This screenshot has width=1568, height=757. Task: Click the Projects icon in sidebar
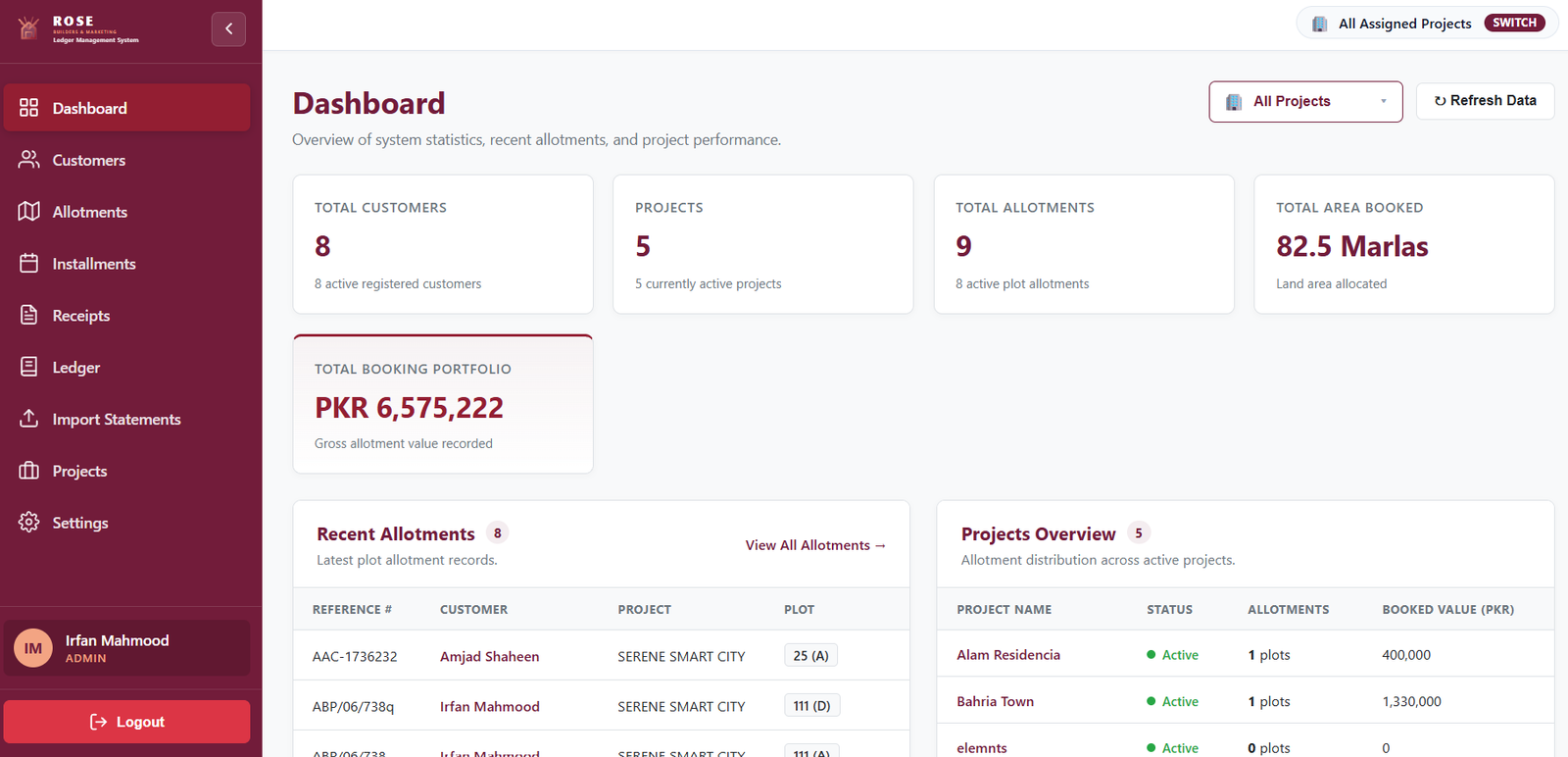pyautogui.click(x=29, y=471)
